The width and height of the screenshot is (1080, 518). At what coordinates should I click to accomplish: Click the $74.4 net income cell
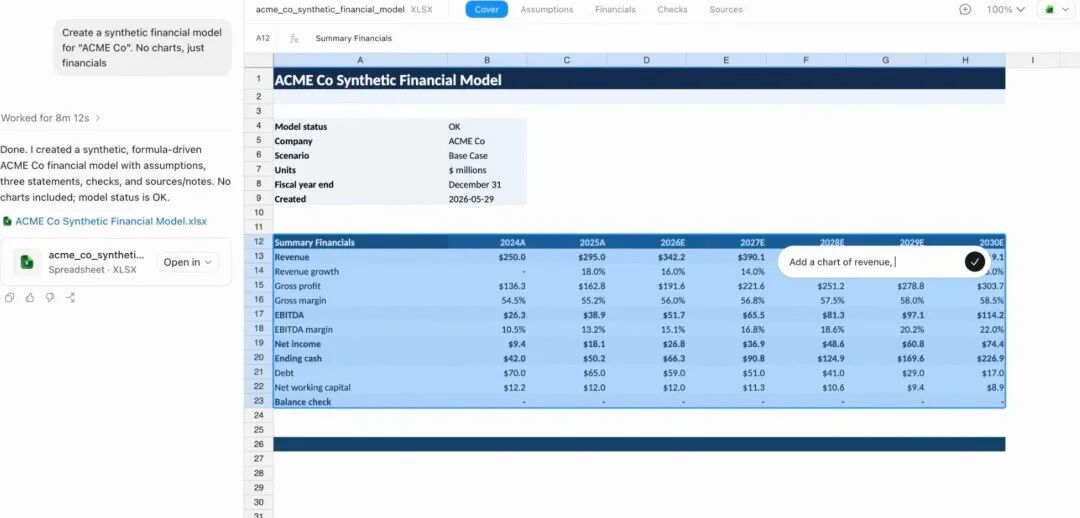pyautogui.click(x=966, y=344)
